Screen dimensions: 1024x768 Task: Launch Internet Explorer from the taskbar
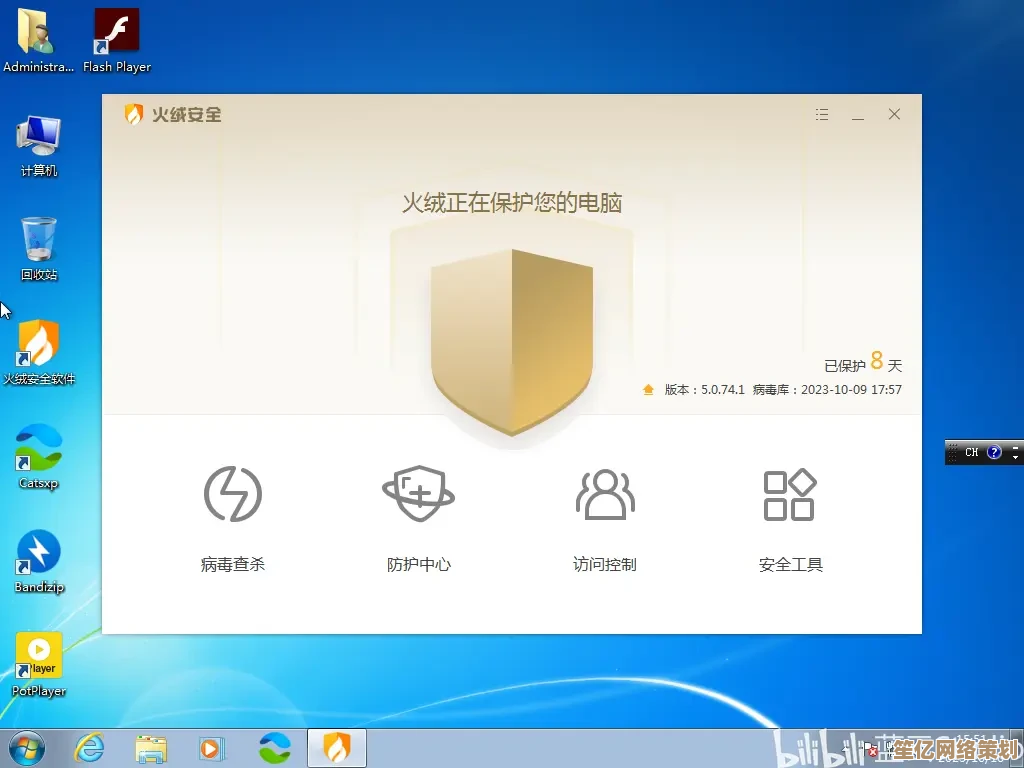click(89, 747)
